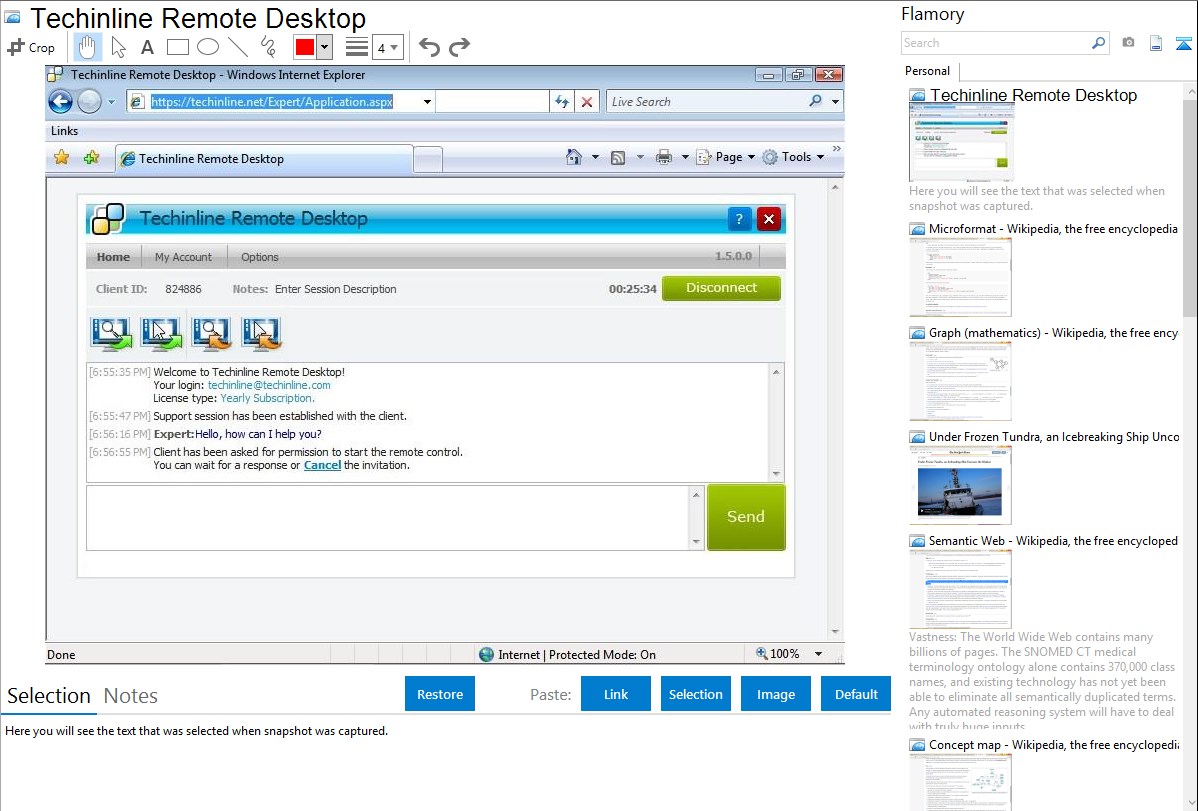Open the Semantic Web snapshot thumbnail
This screenshot has height=811, width=1198.
pyautogui.click(x=960, y=589)
